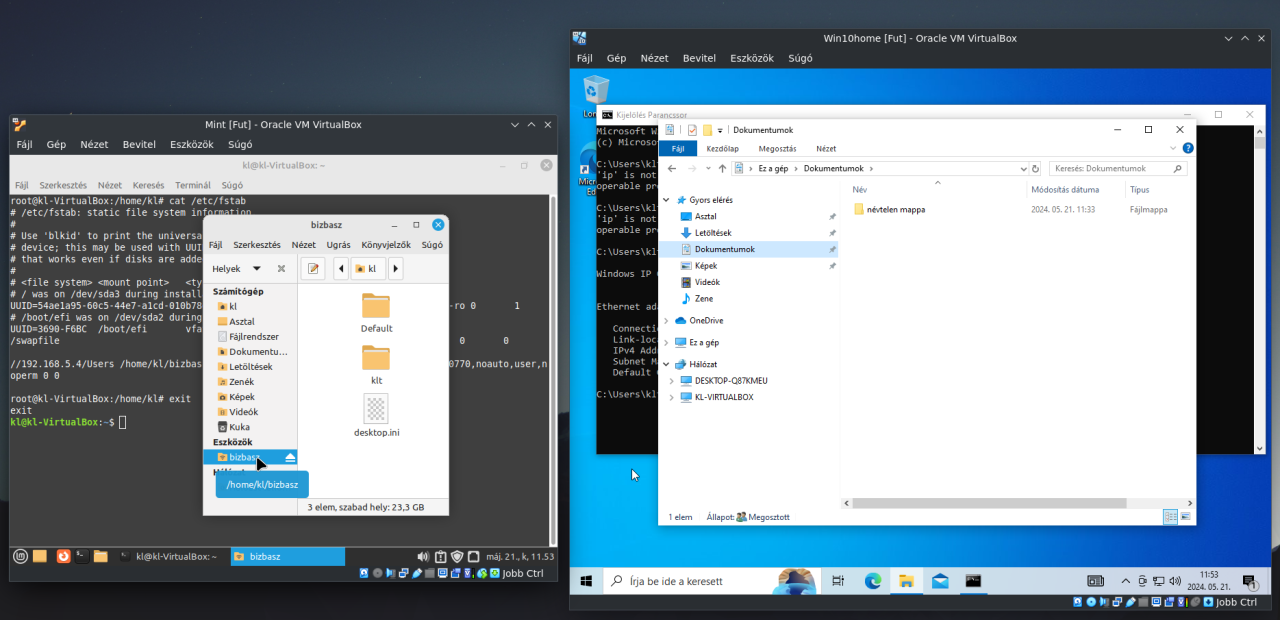
Task: Click the Keresés: Dokumentumok search box
Action: pos(1119,169)
